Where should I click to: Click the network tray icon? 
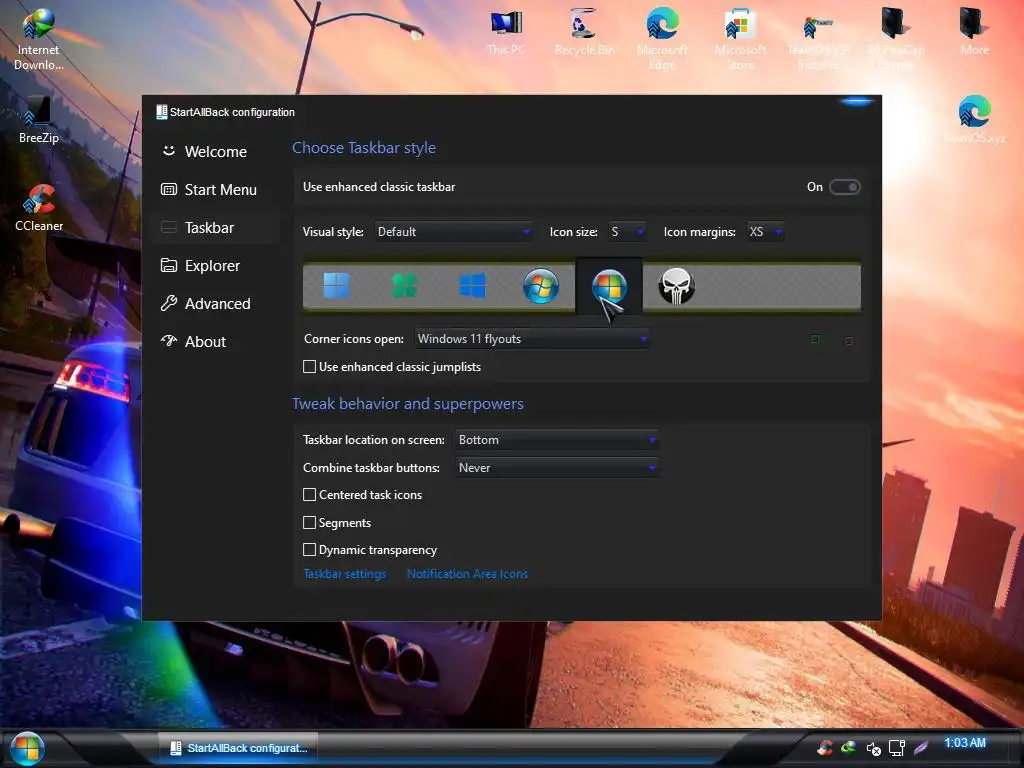(897, 748)
